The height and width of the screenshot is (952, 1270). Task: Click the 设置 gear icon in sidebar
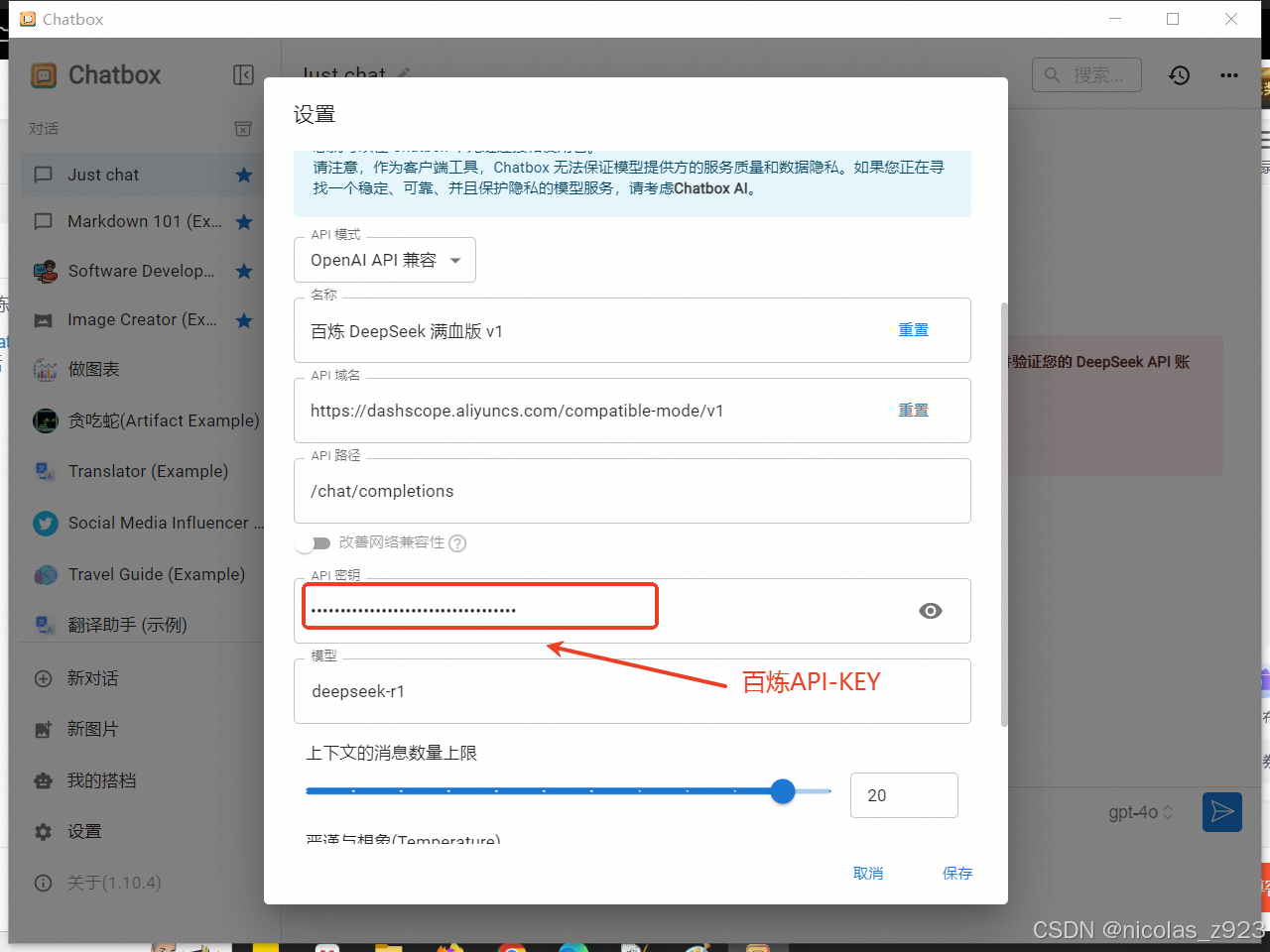coord(43,832)
